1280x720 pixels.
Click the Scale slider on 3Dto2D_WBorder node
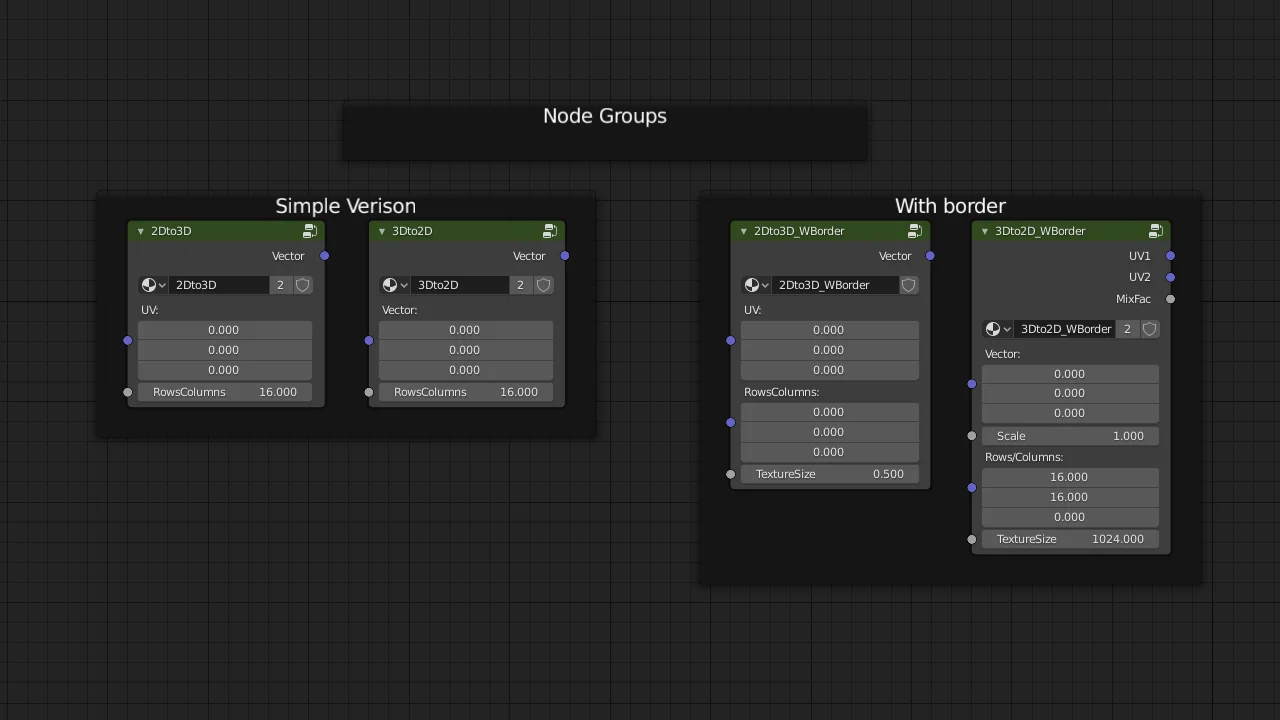pos(1069,436)
